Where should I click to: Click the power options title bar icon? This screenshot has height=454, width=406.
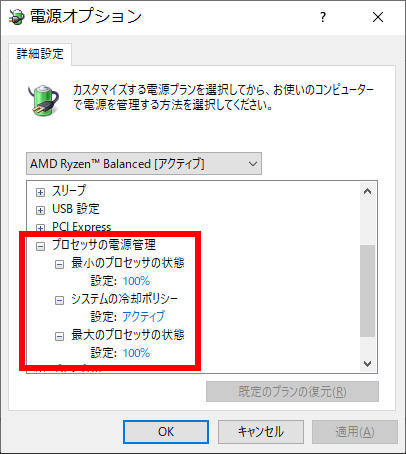coord(17,16)
